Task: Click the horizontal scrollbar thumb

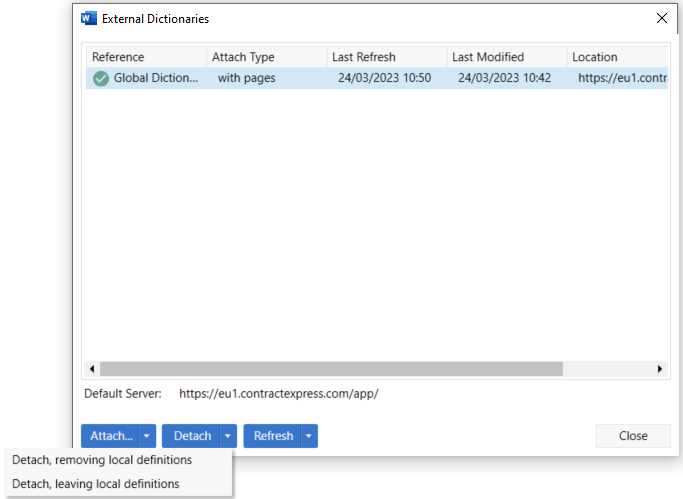Action: point(331,369)
